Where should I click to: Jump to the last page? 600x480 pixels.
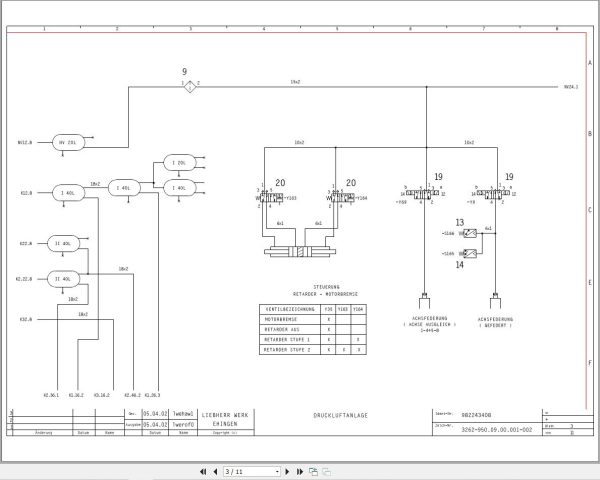tap(300, 472)
